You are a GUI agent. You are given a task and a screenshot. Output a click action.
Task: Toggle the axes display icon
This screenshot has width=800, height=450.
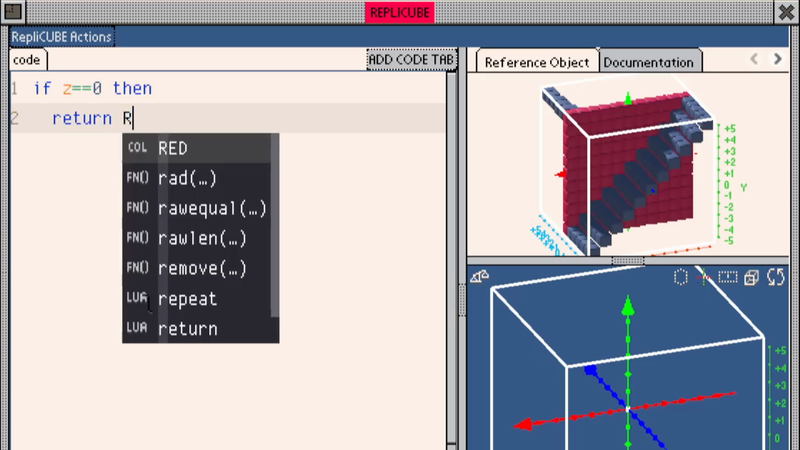coord(705,277)
